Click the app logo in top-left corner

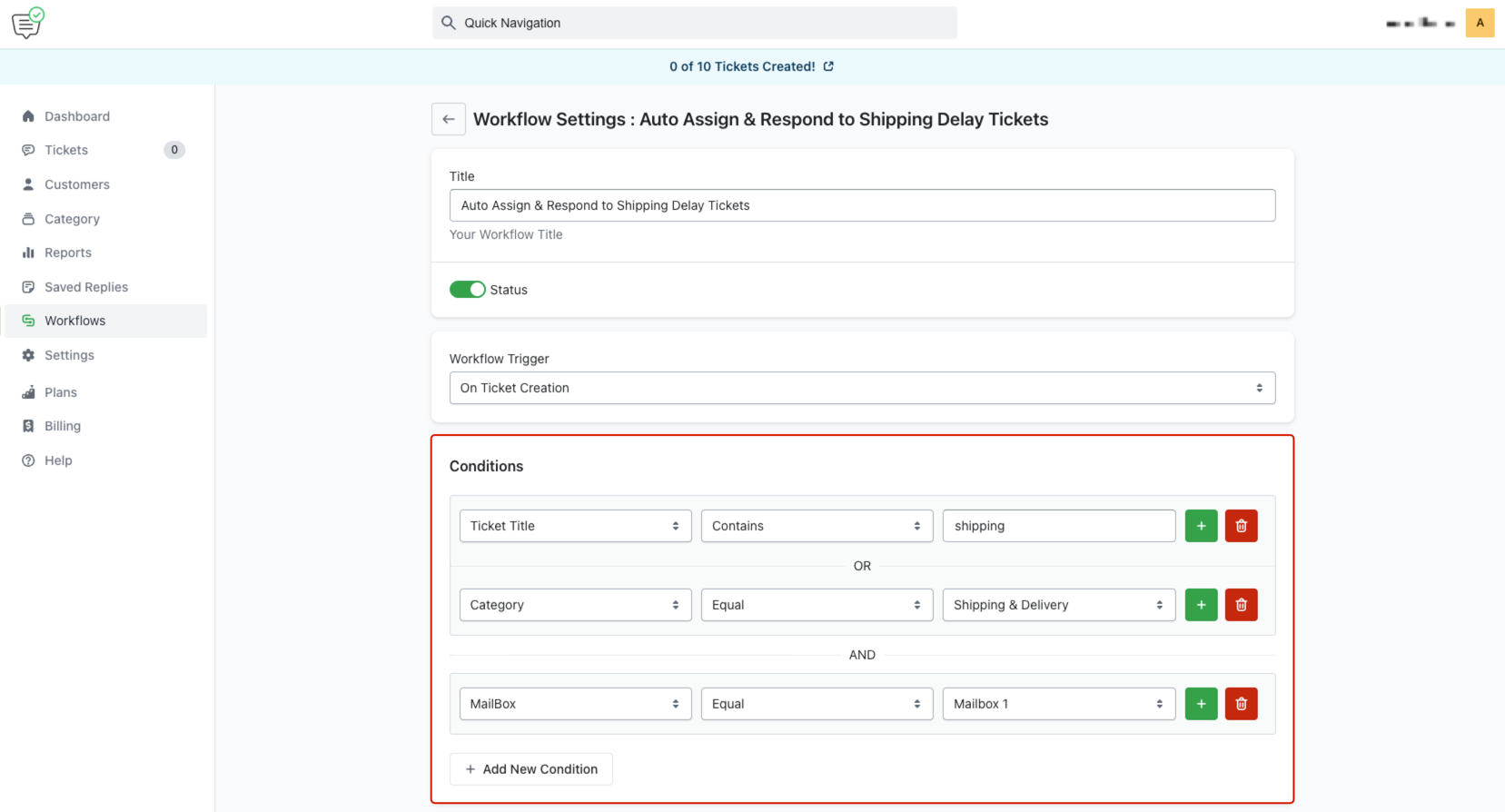pos(27,24)
